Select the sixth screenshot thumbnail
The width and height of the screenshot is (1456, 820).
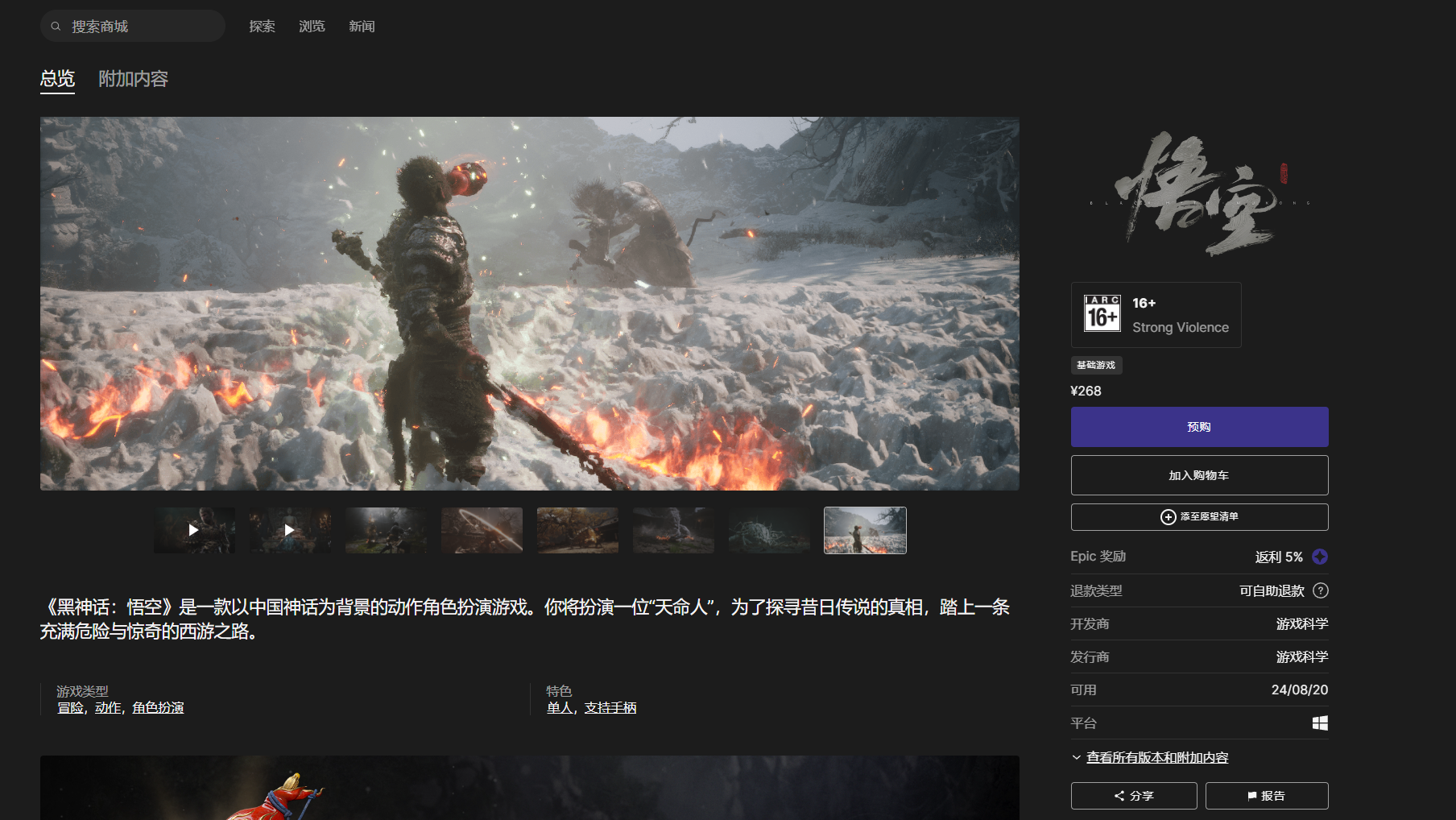(x=674, y=530)
